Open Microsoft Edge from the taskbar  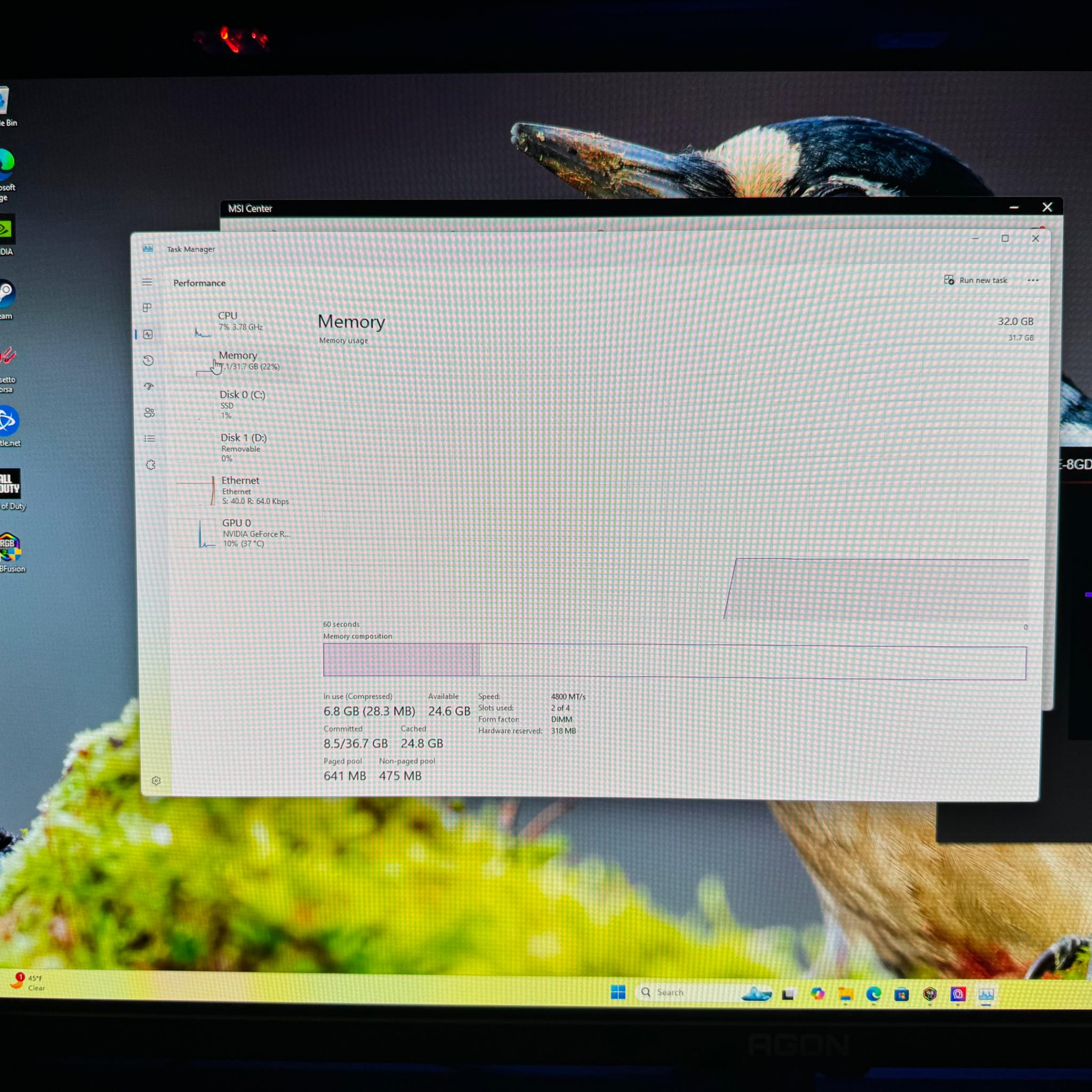(874, 994)
